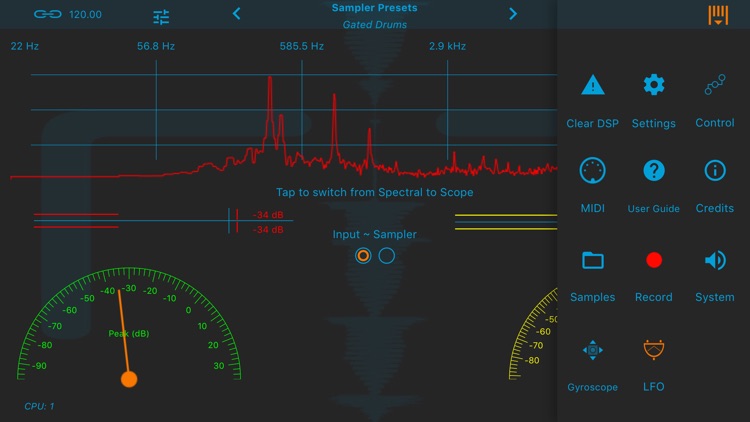Tap the 120.00 tempo value
Image resolution: width=750 pixels, height=422 pixels.
pyautogui.click(x=85, y=14)
